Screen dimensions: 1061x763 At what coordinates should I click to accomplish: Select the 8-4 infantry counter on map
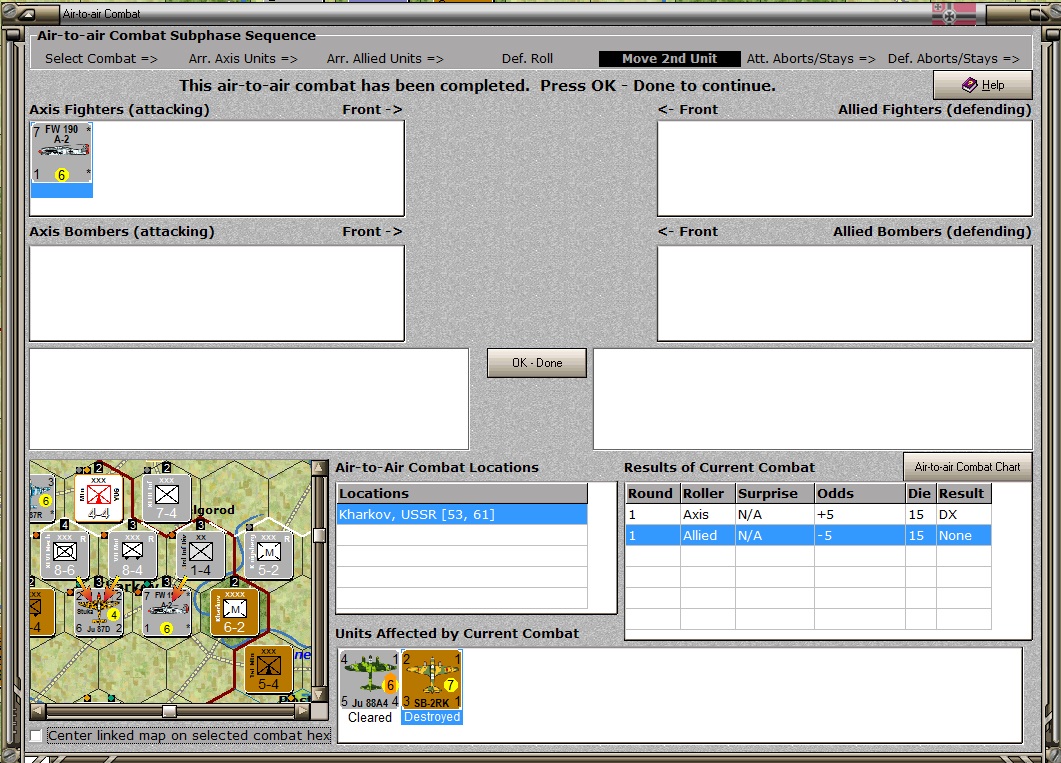click(133, 555)
